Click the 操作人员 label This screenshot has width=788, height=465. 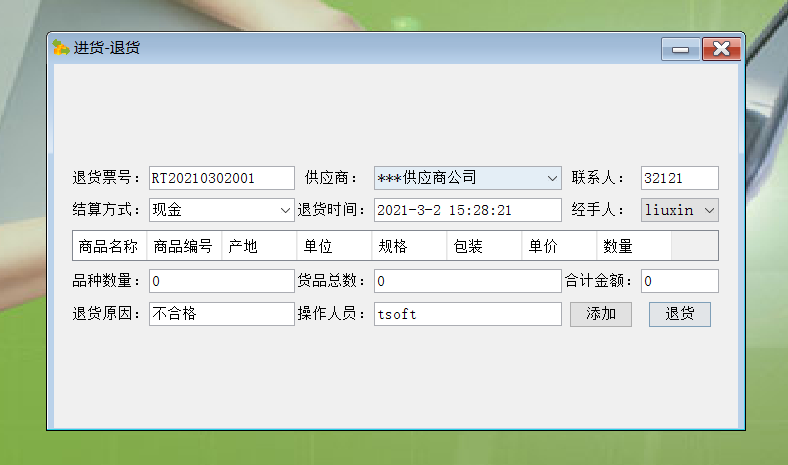pyautogui.click(x=331, y=314)
